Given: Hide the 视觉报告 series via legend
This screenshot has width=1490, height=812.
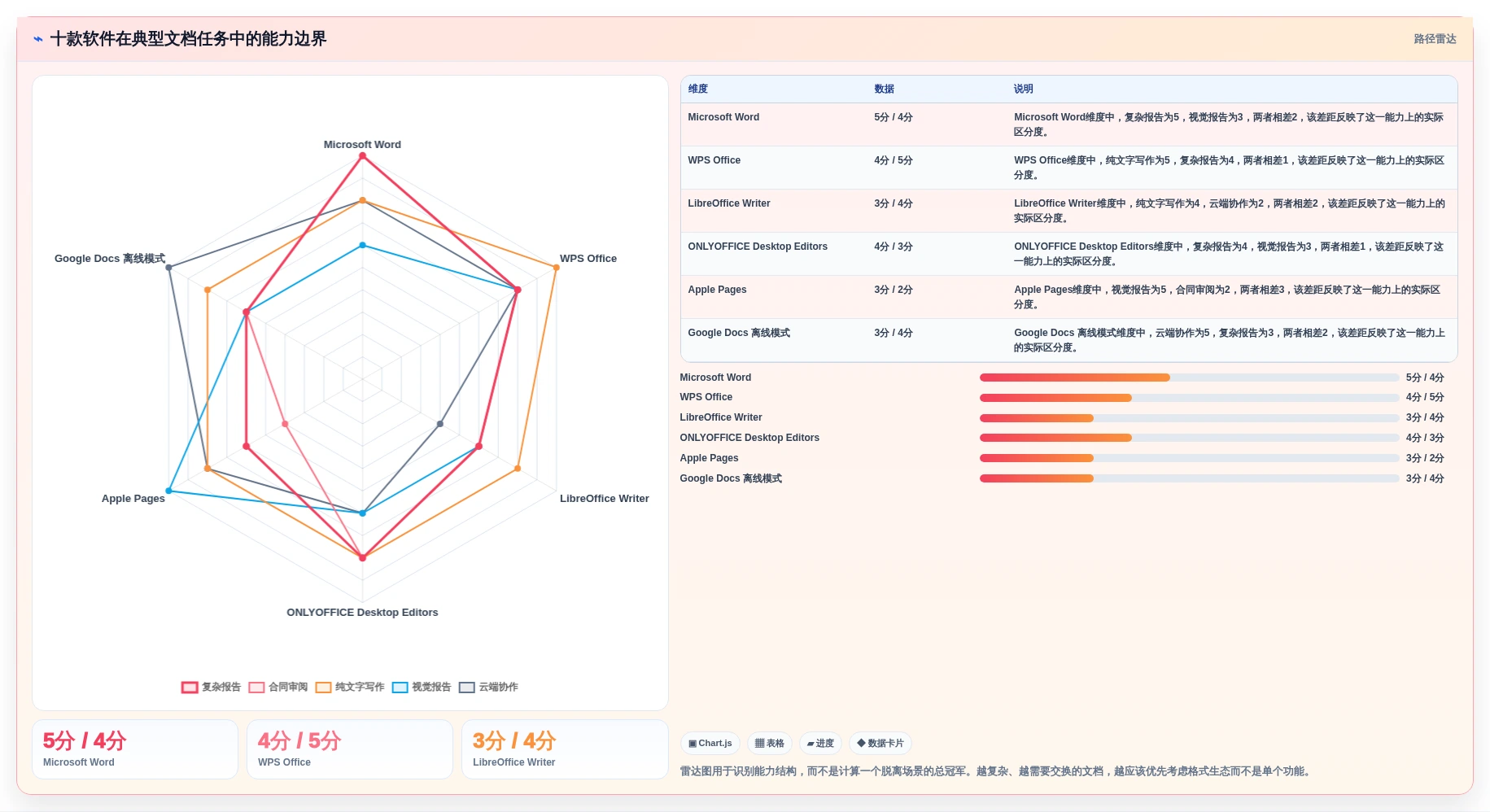Looking at the screenshot, I should point(422,687).
